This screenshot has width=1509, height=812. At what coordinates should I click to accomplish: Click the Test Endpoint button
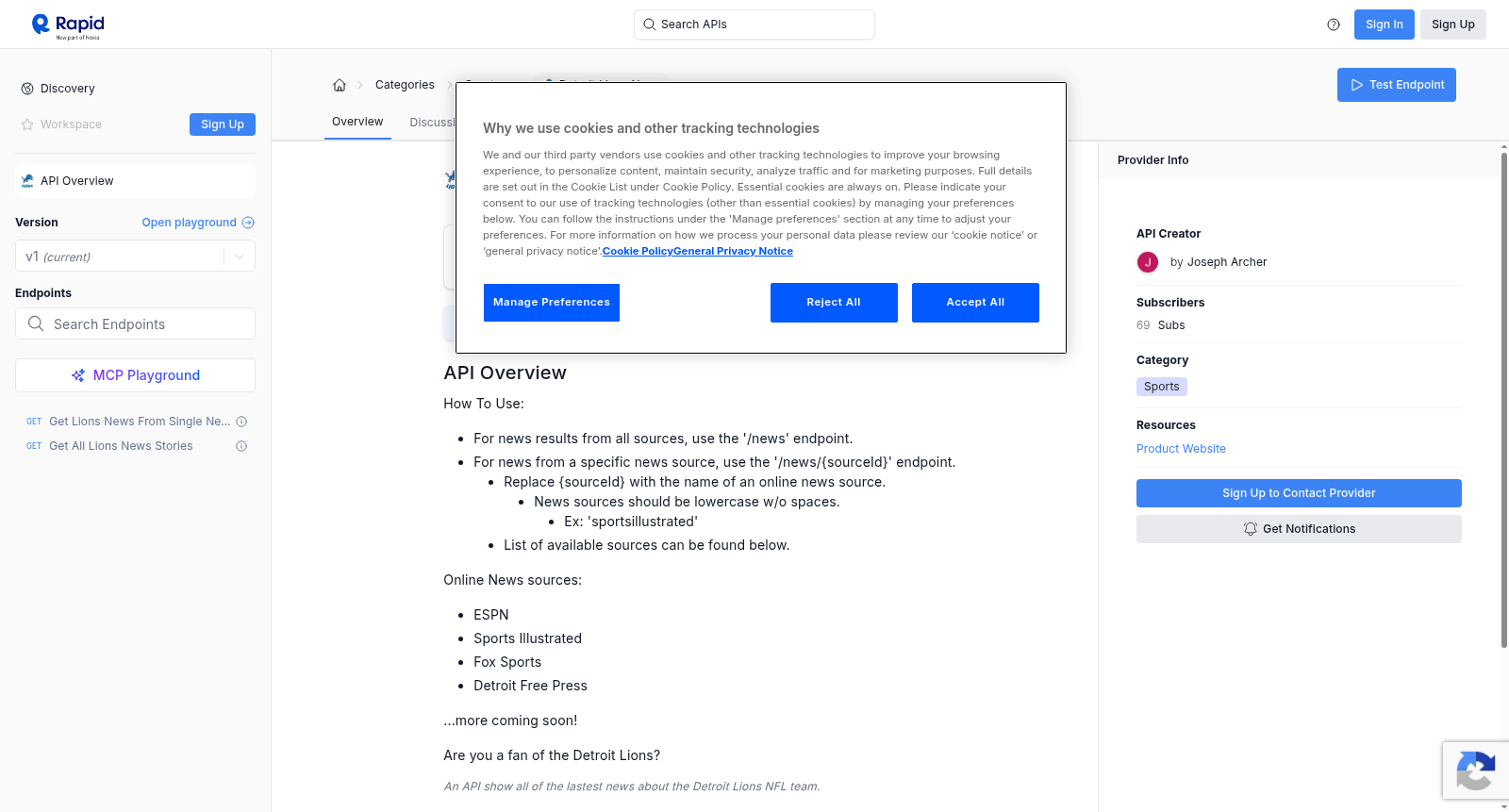click(1397, 85)
